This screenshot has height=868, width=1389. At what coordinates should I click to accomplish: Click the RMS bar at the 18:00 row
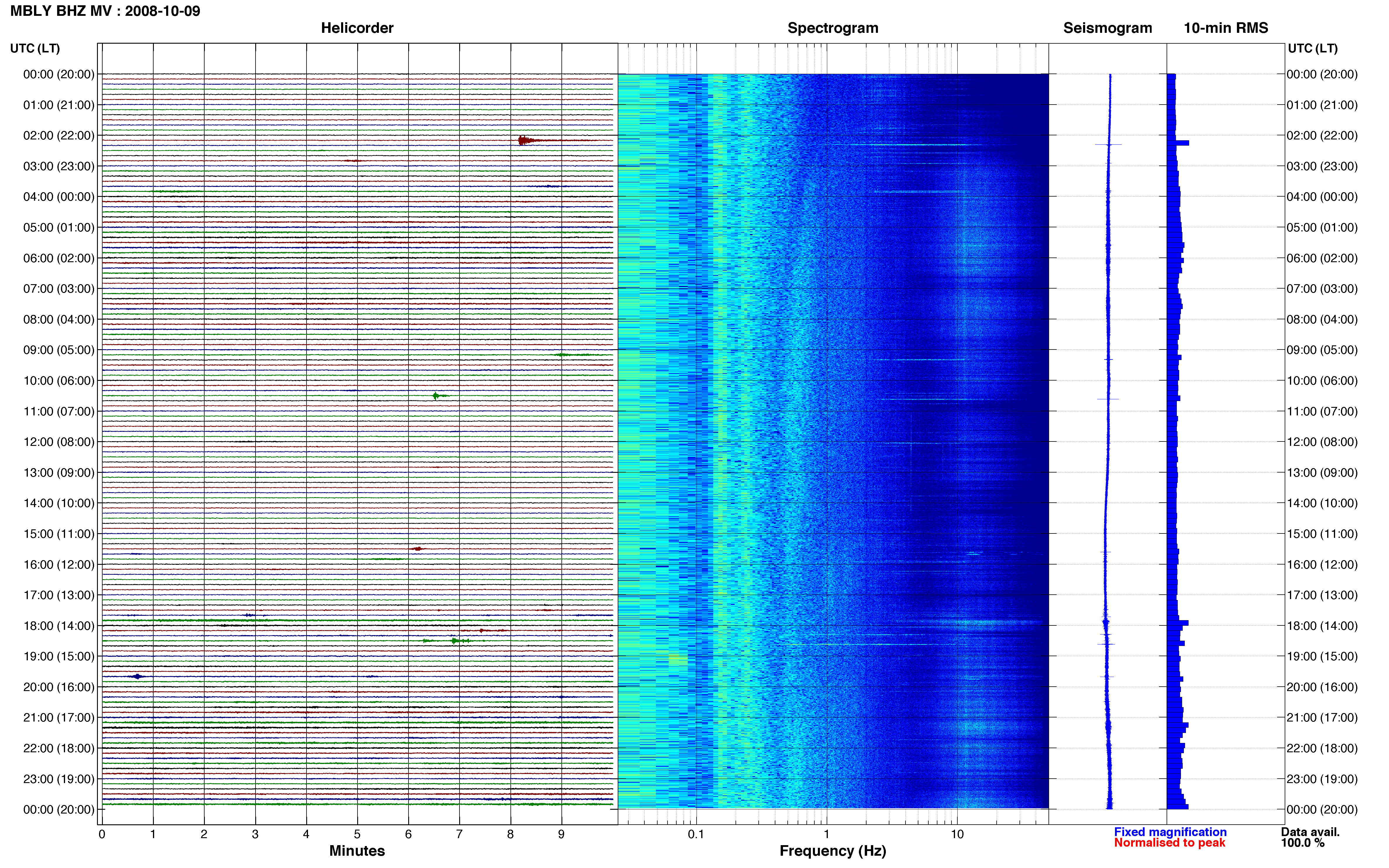point(1178,623)
